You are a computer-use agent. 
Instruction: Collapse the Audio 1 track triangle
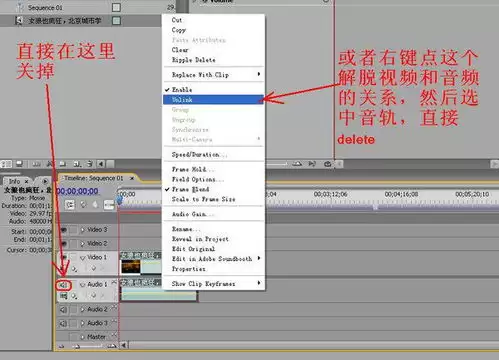[83, 285]
